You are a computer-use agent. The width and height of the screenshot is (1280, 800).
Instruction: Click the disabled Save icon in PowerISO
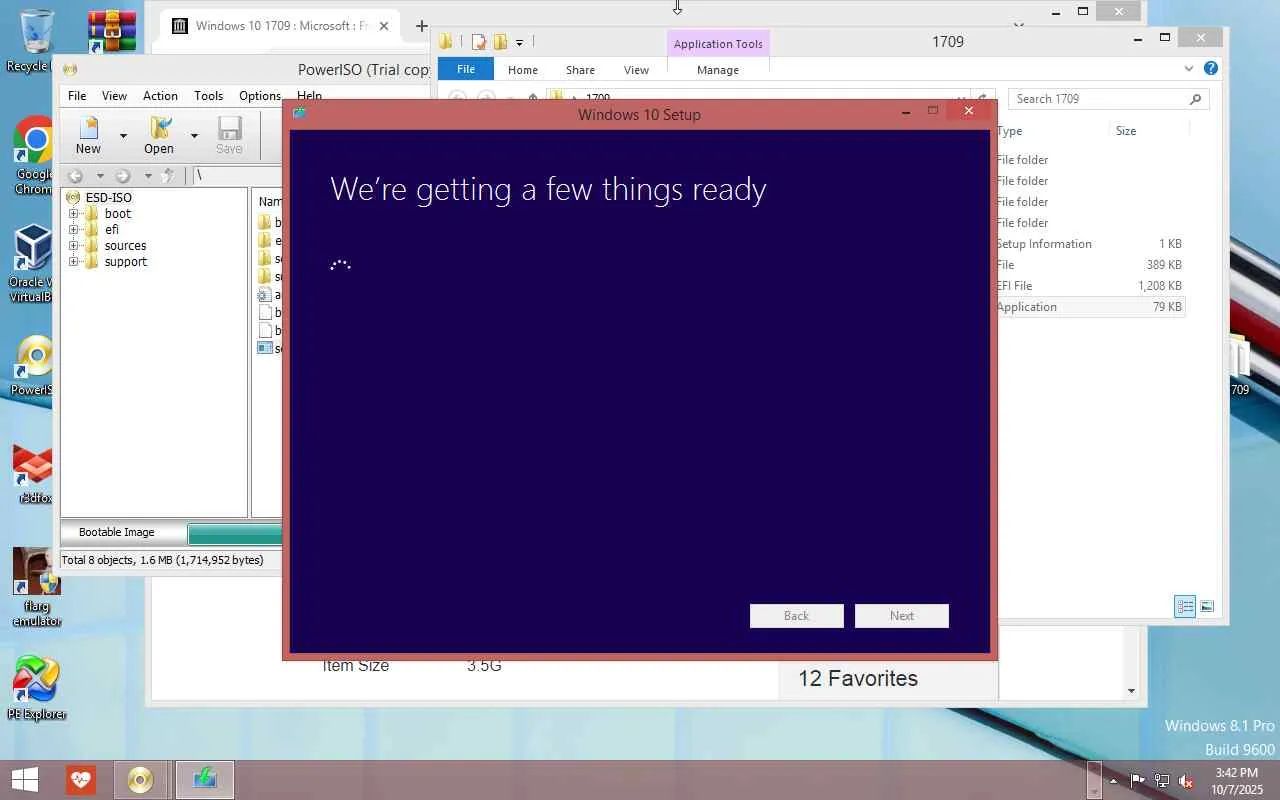[x=229, y=135]
